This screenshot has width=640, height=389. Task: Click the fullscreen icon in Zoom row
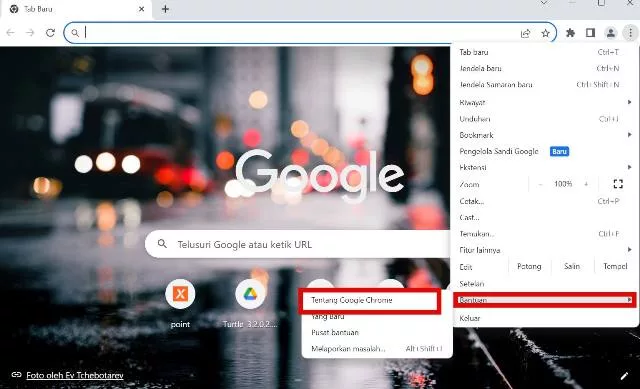tap(618, 184)
